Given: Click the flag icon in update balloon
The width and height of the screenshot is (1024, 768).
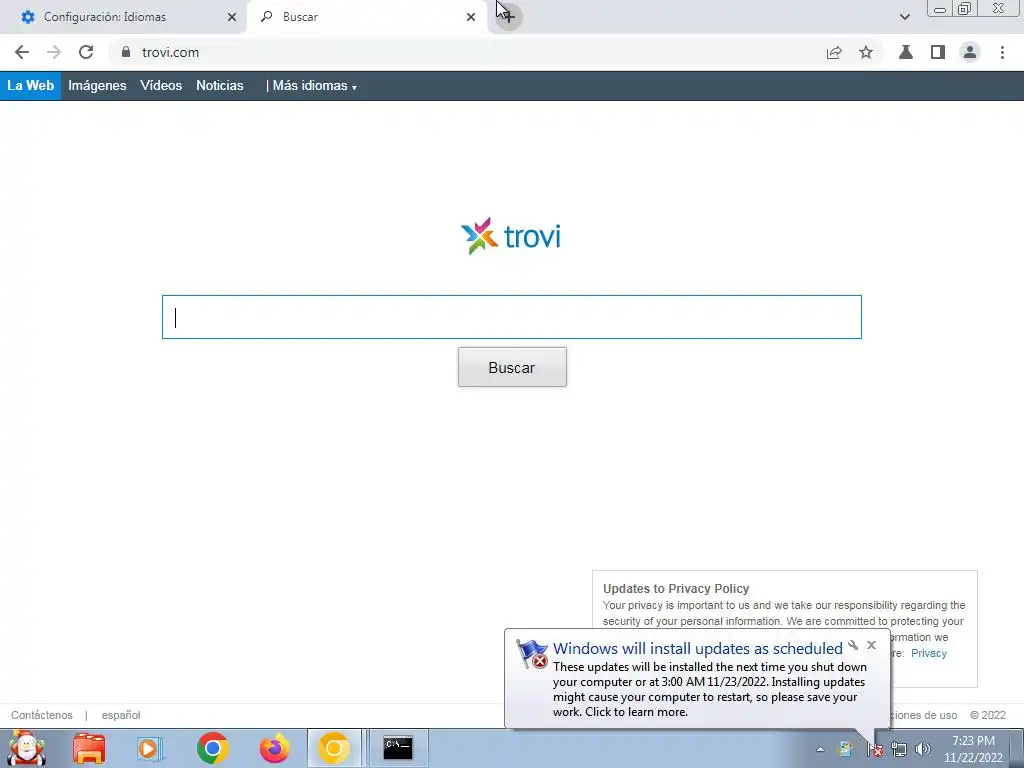Looking at the screenshot, I should tap(532, 654).
